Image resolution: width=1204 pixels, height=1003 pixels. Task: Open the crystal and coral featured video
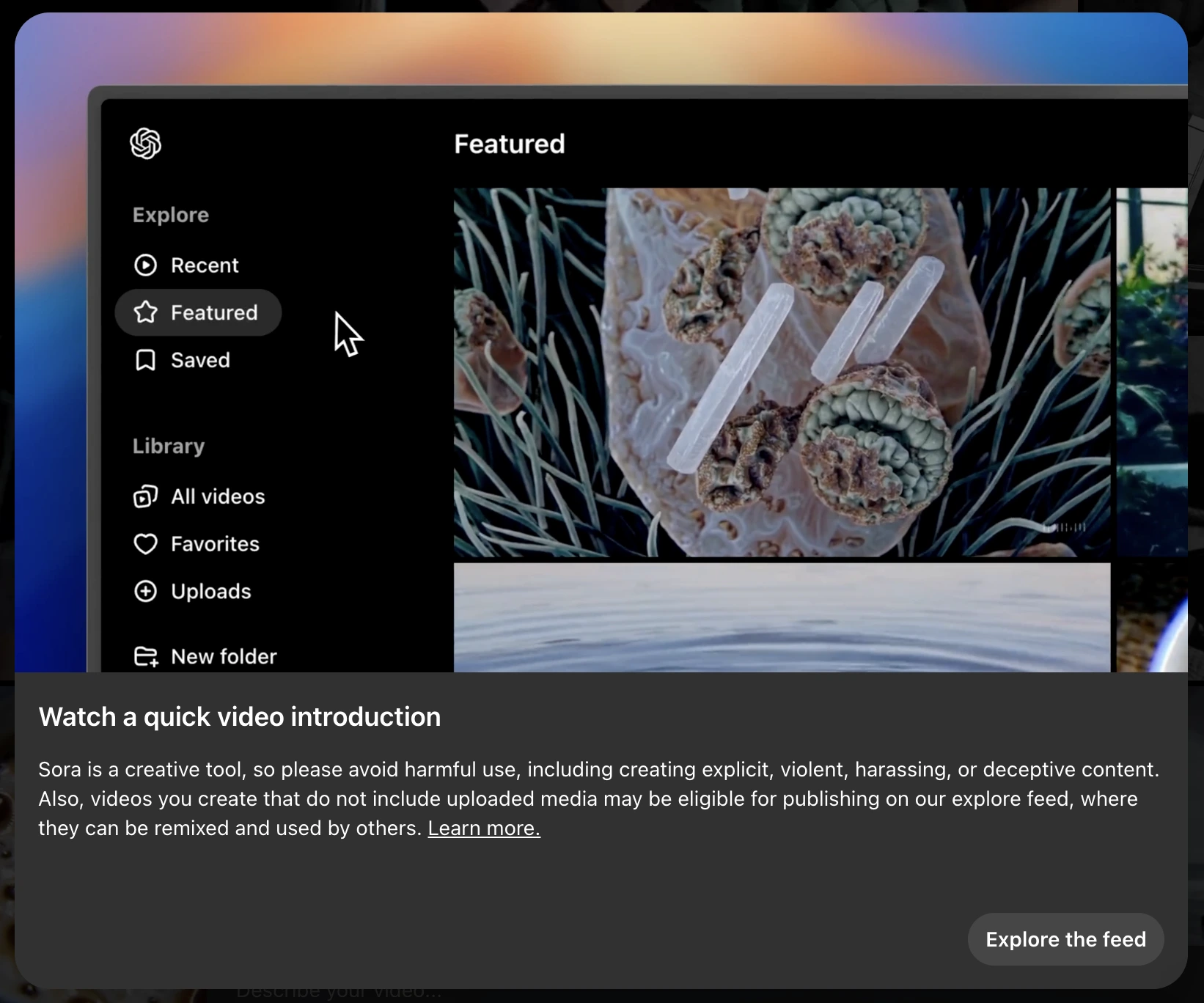782,372
